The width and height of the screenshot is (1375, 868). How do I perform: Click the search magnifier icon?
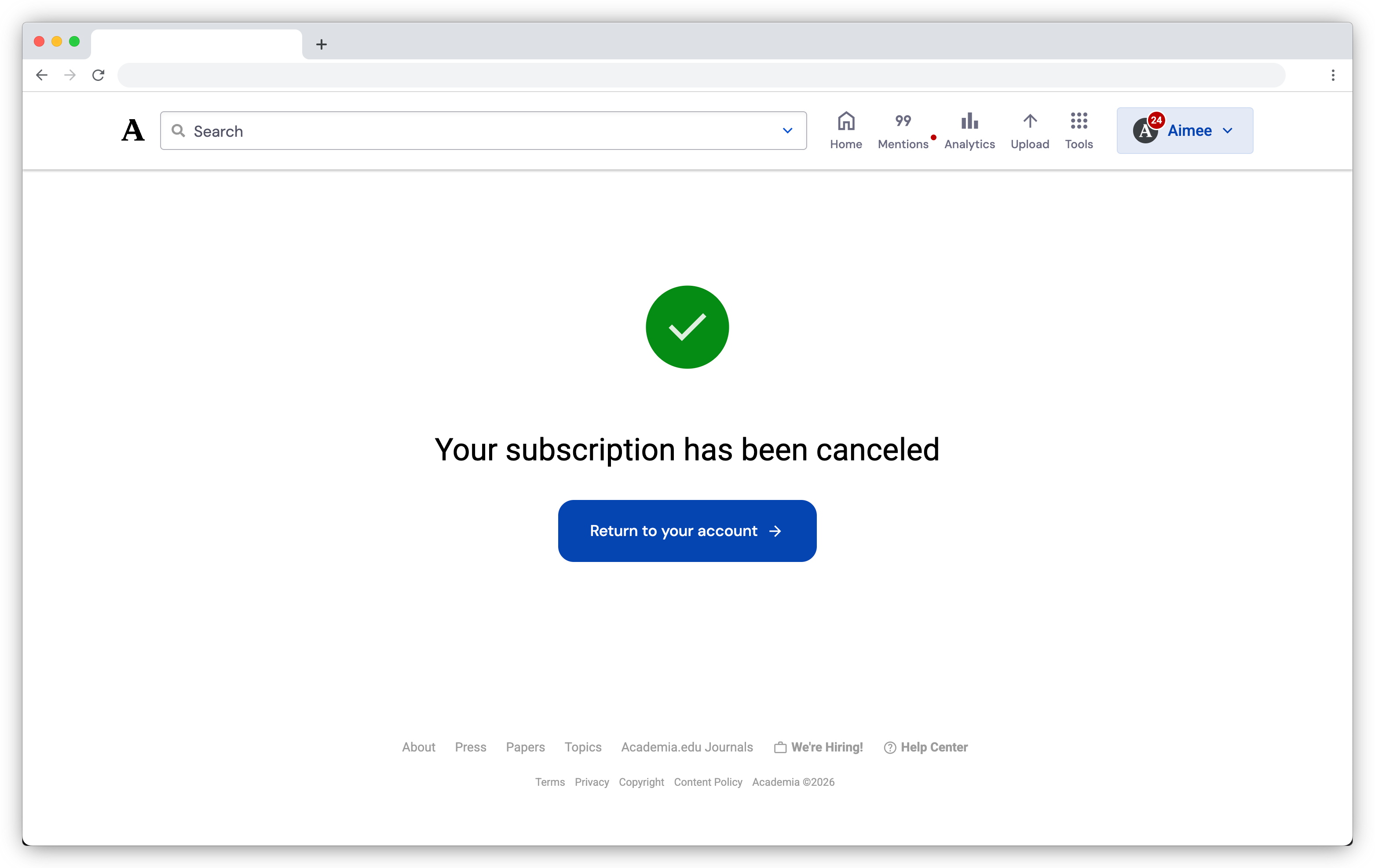click(x=178, y=131)
